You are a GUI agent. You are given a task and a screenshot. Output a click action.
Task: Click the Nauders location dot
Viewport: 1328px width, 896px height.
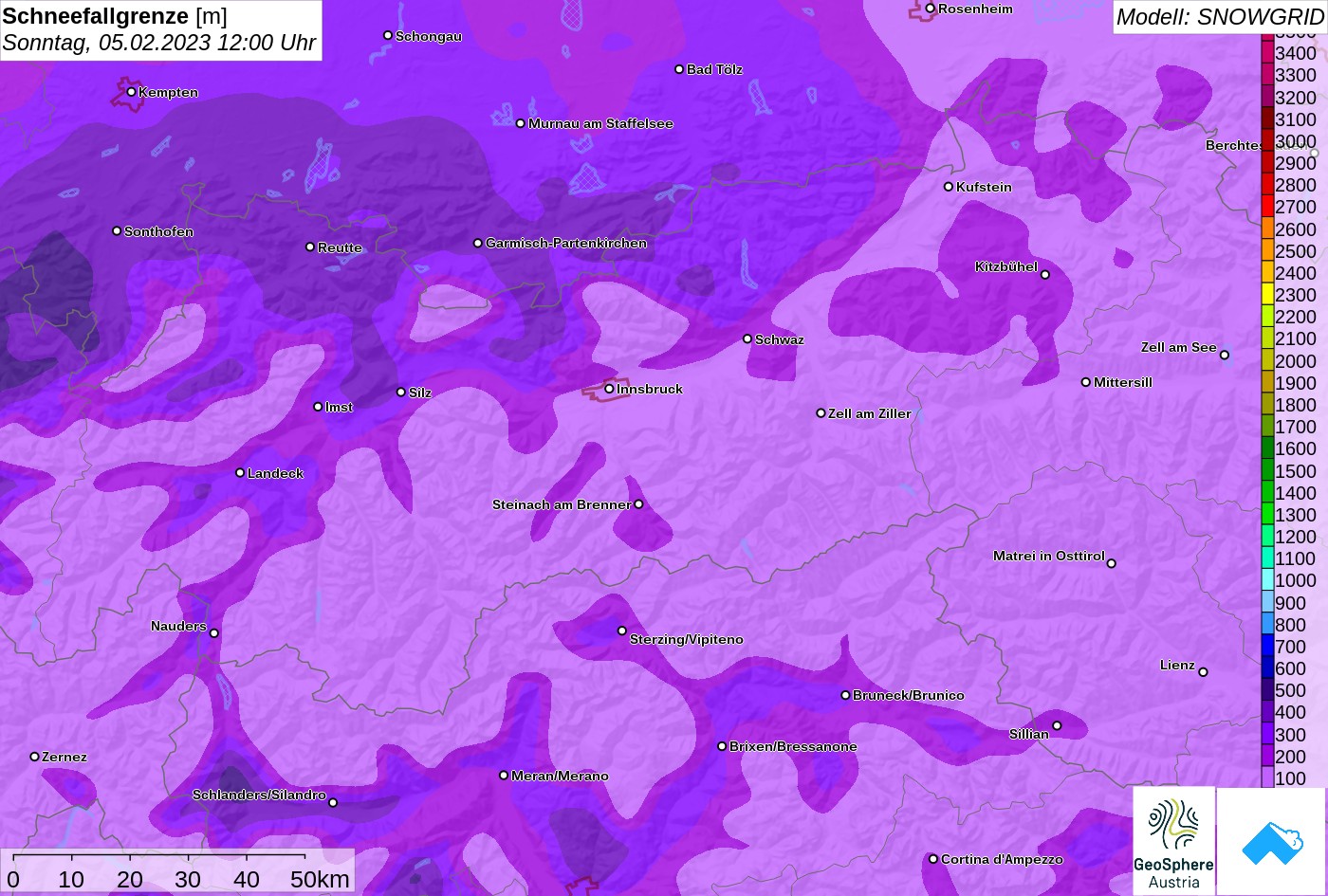[x=214, y=633]
